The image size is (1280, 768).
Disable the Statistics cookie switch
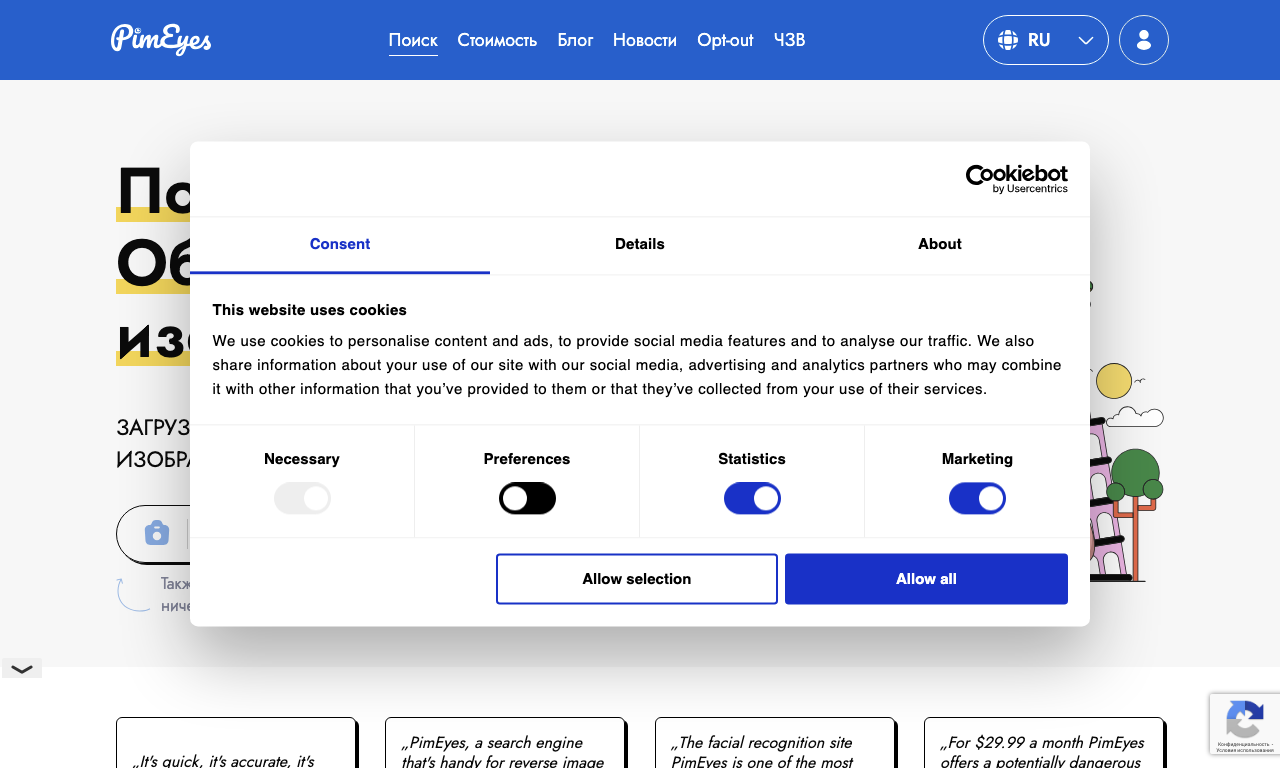click(x=752, y=498)
